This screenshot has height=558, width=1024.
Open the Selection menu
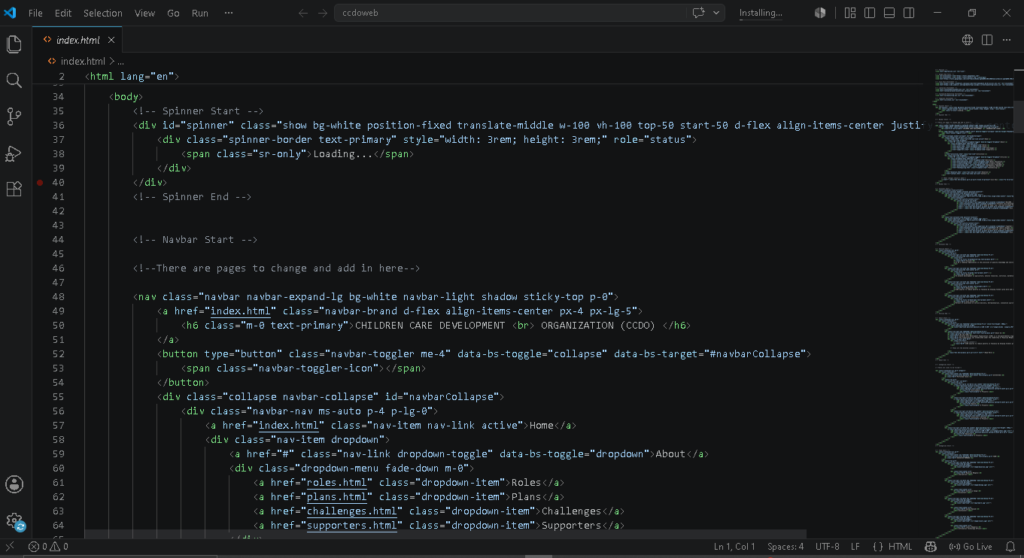pyautogui.click(x=103, y=12)
